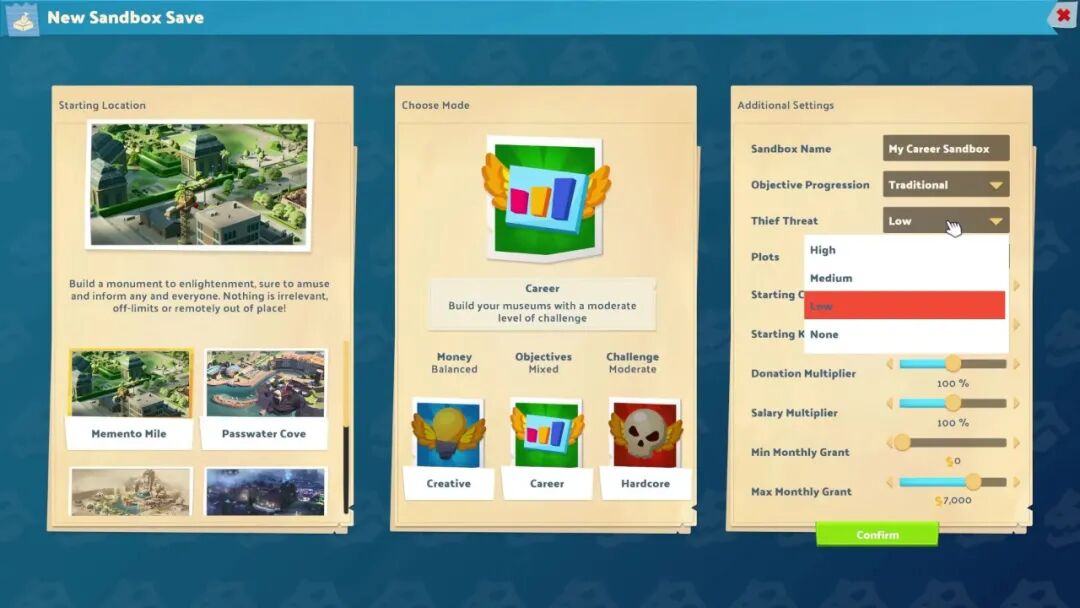Image resolution: width=1080 pixels, height=608 pixels.
Task: Click the large Career mode emblem
Action: (545, 200)
